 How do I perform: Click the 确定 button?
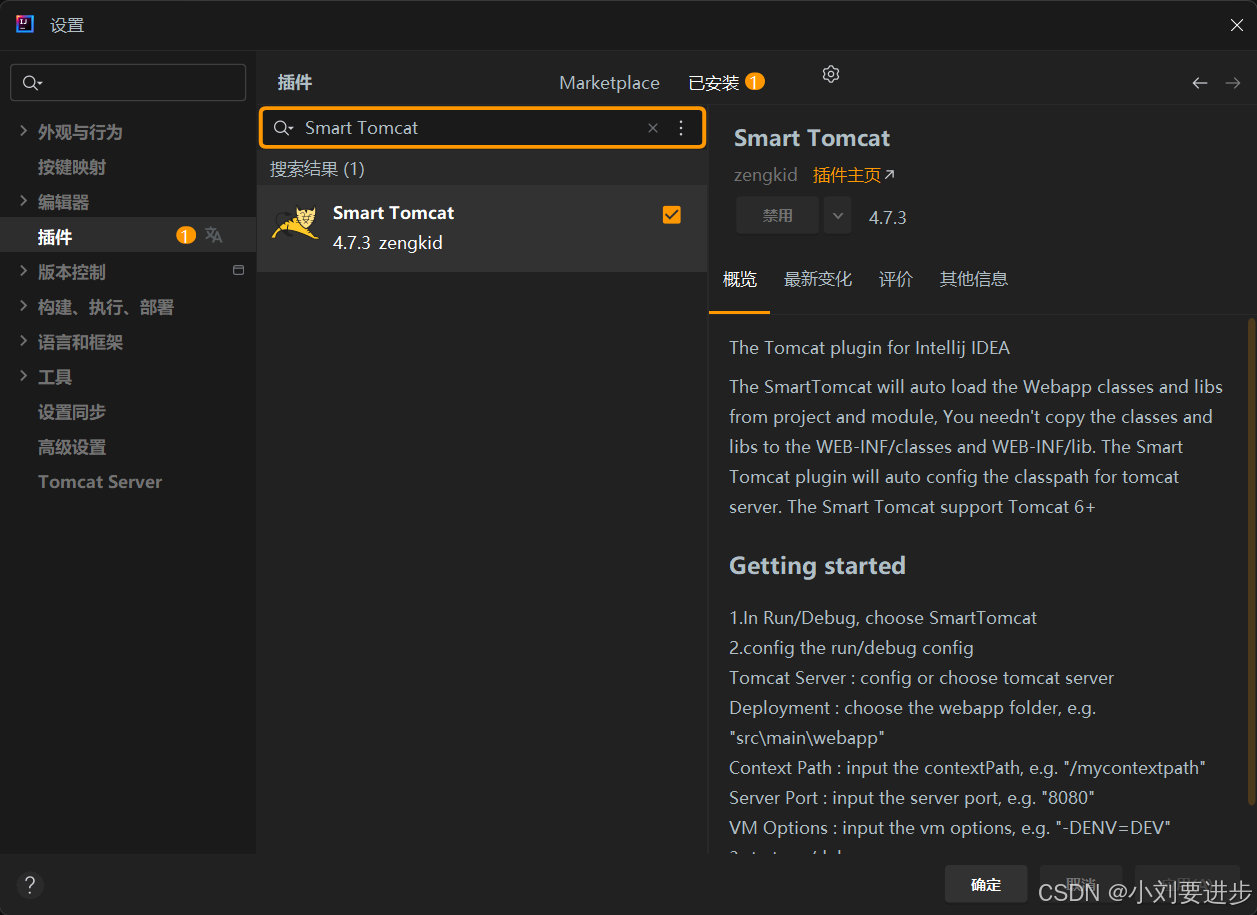tap(986, 884)
